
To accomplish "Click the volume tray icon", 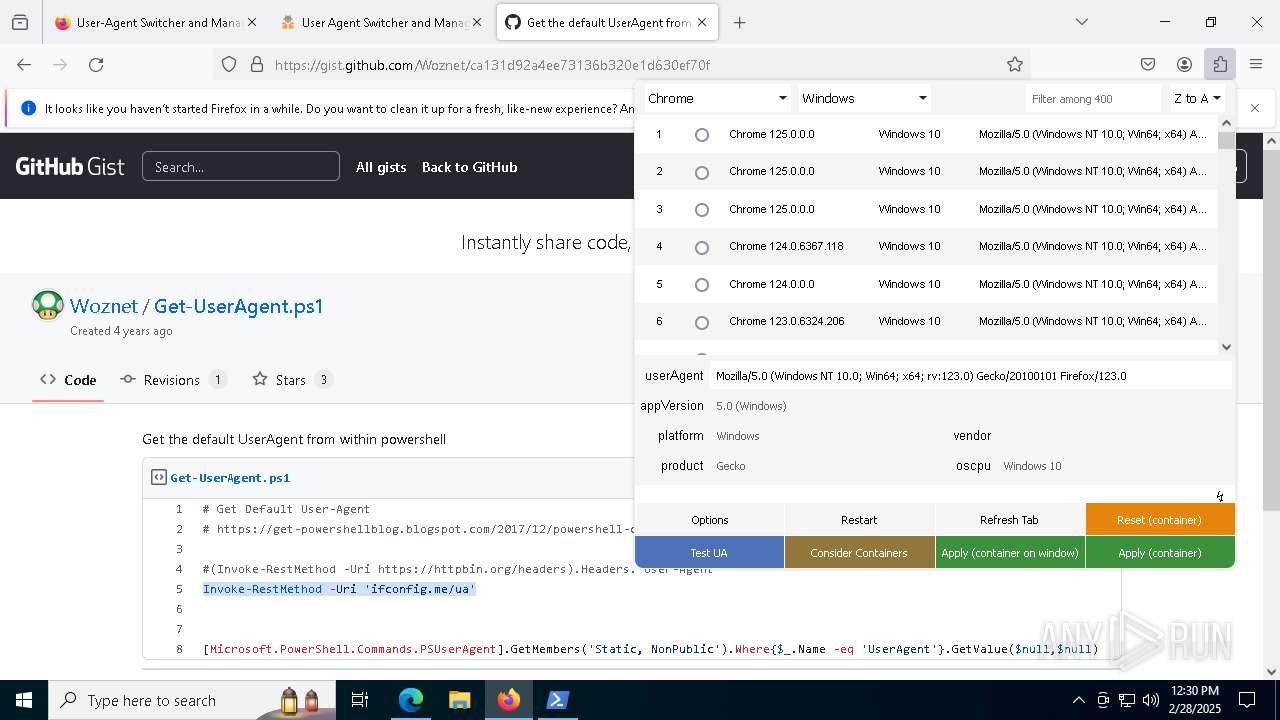I will point(1151,700).
